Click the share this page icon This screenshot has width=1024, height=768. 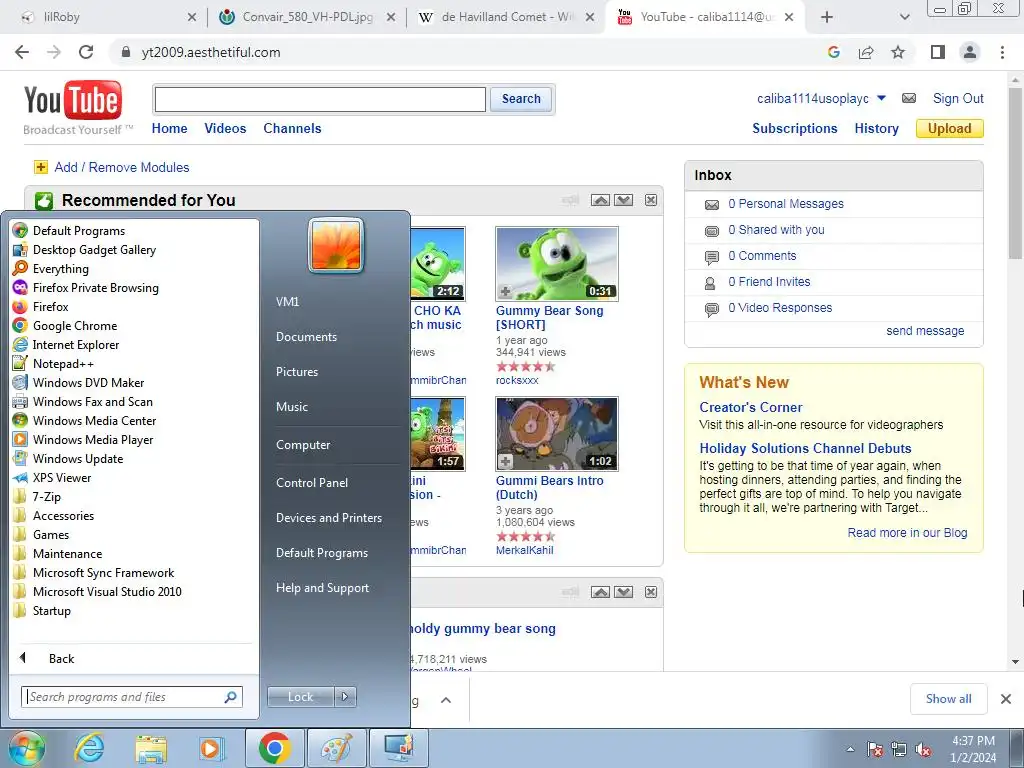tap(866, 52)
